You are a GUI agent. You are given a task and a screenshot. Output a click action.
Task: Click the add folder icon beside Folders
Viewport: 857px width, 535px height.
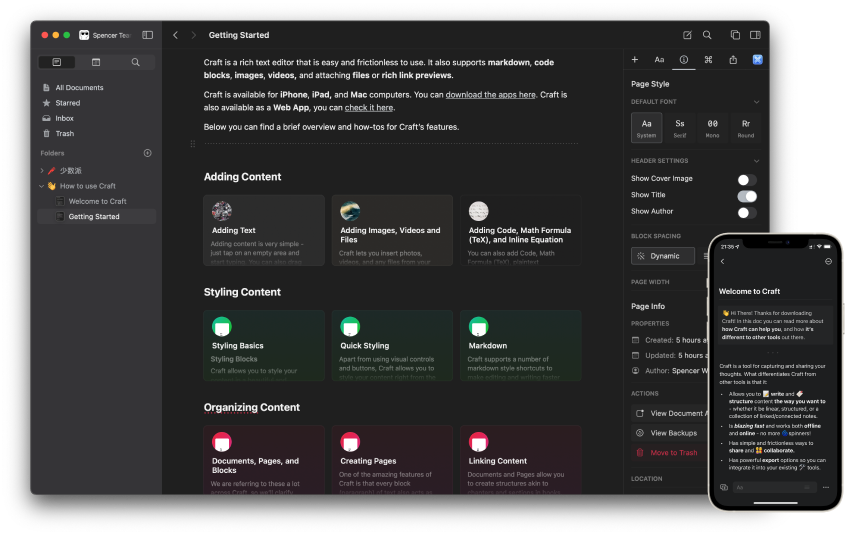(x=148, y=153)
